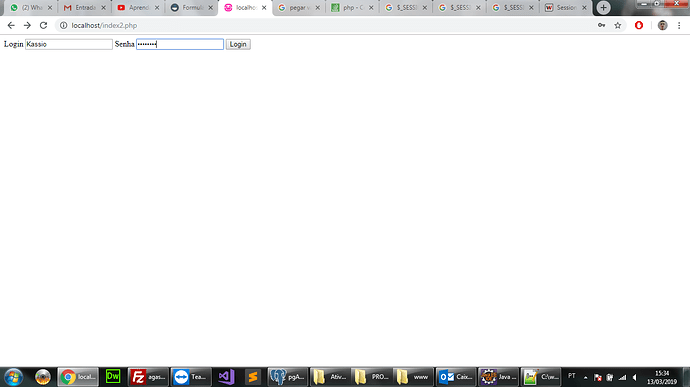Click the Opera extension icon

pyautogui.click(x=639, y=26)
